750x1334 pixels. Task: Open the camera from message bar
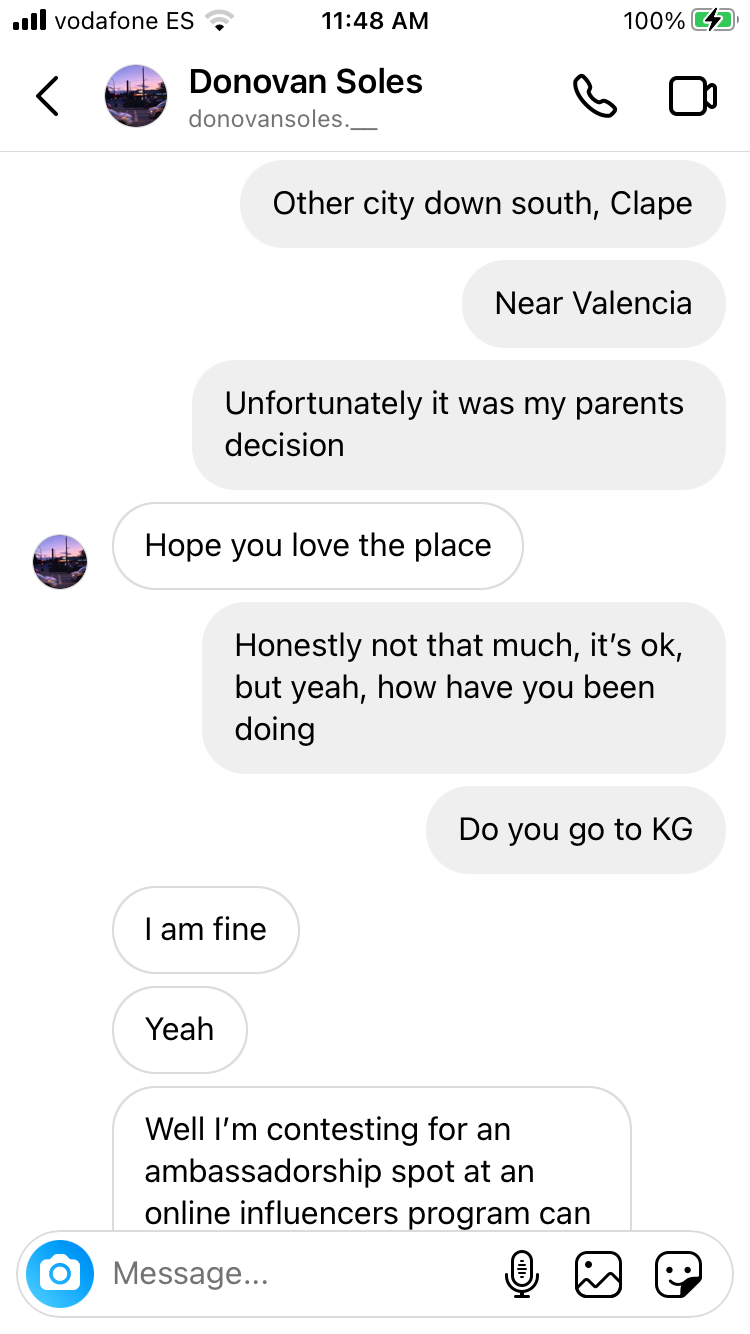pos(60,1273)
